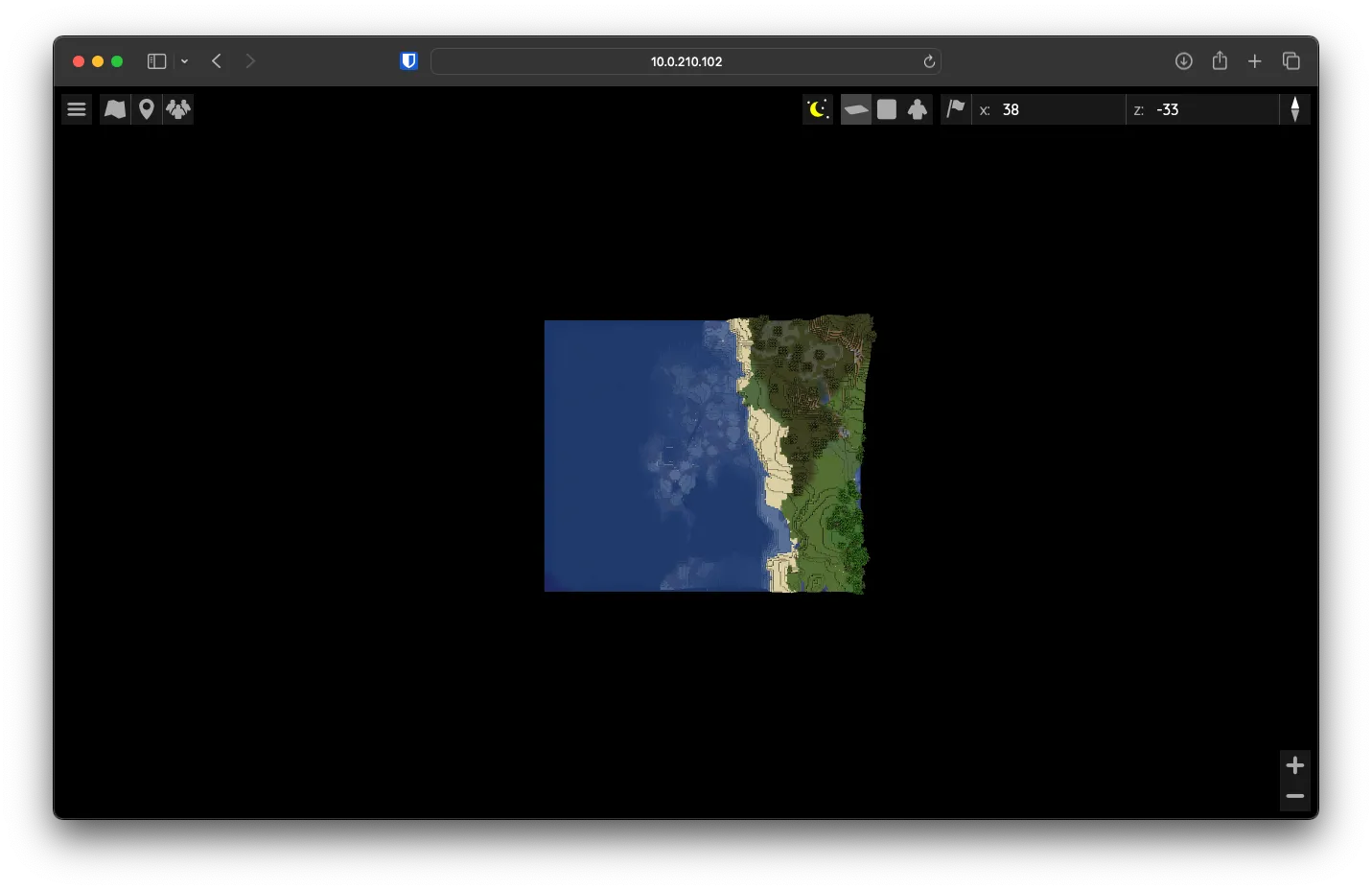Screen dimensions: 1372x890
Task: Reload the page
Action: click(x=929, y=61)
